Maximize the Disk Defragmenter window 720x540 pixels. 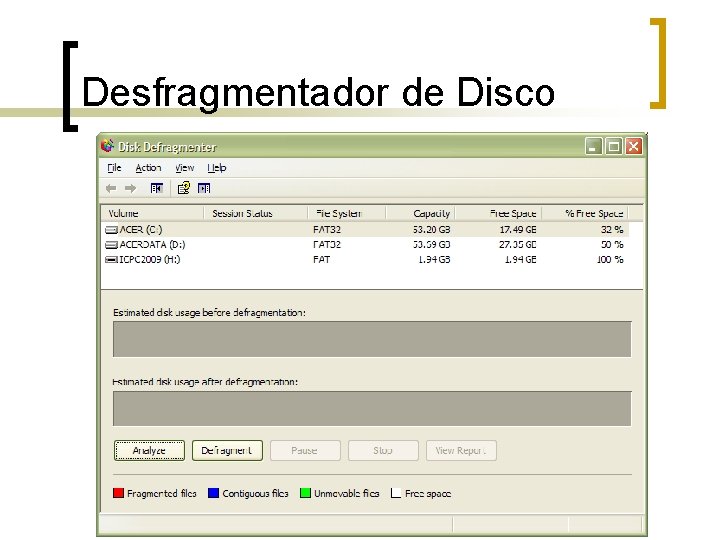tap(614, 146)
